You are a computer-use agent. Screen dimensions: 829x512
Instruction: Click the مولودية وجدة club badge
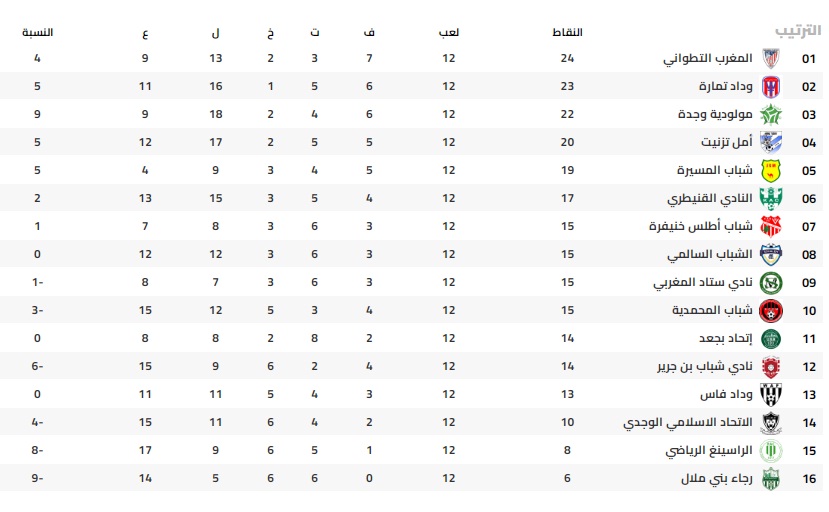click(770, 114)
